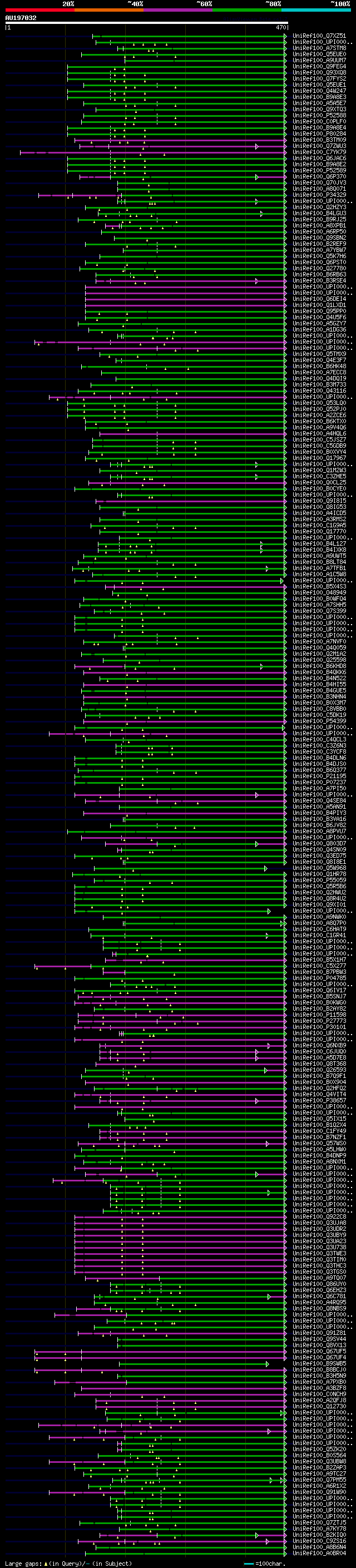The height and width of the screenshot is (1568, 356).
Task: Click the green ~80% identity legend bar
Action: click(247, 10)
